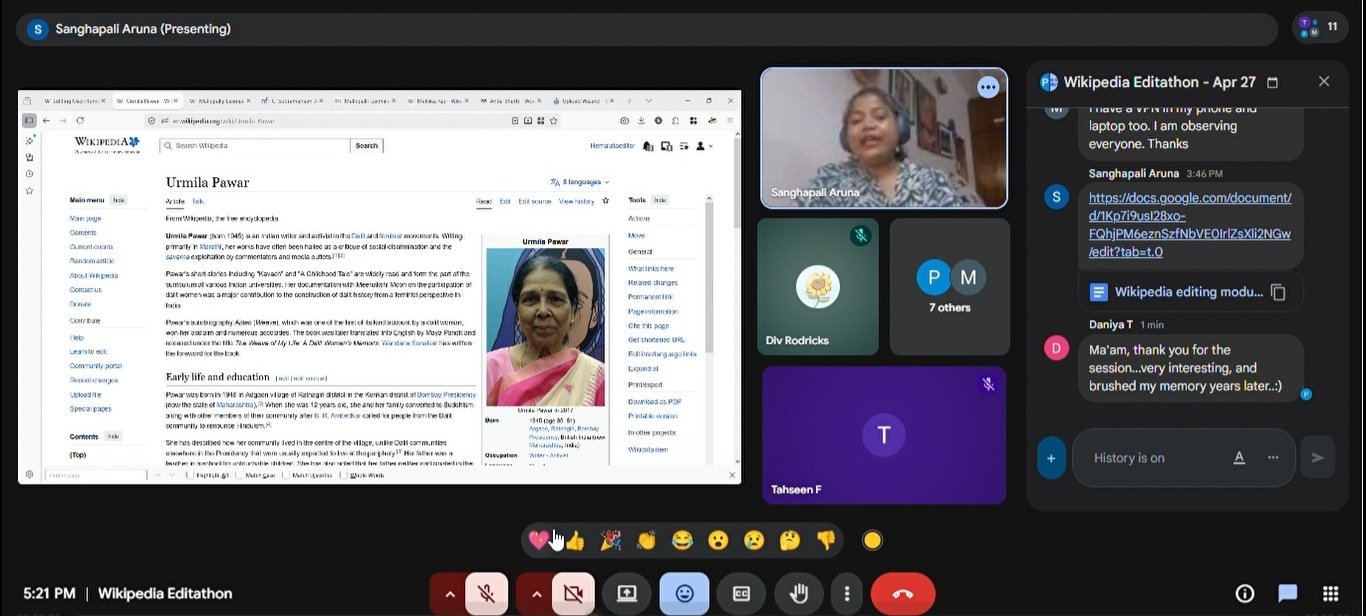Click Wikipedia Search button in shared screen
1366x616 pixels.
point(367,146)
